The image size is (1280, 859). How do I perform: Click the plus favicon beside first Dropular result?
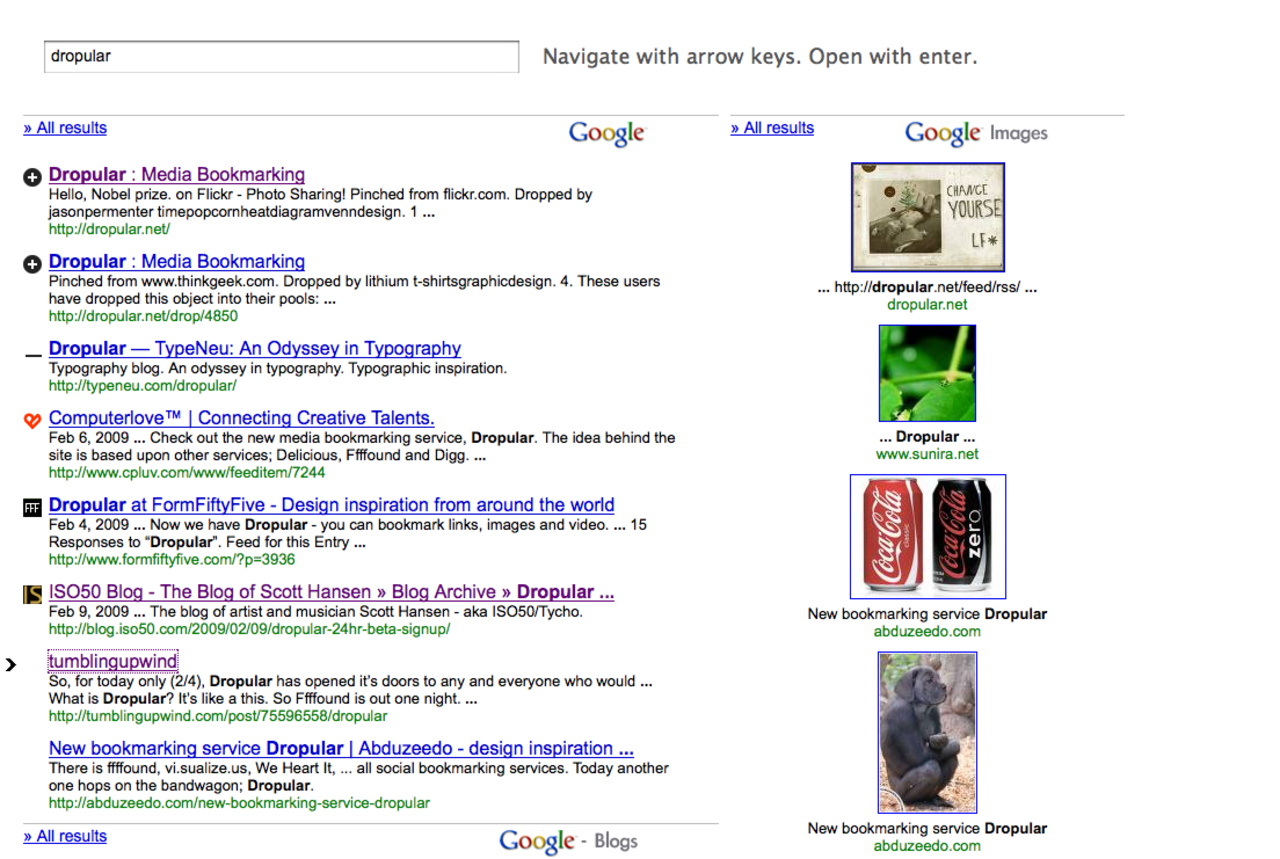(x=32, y=177)
